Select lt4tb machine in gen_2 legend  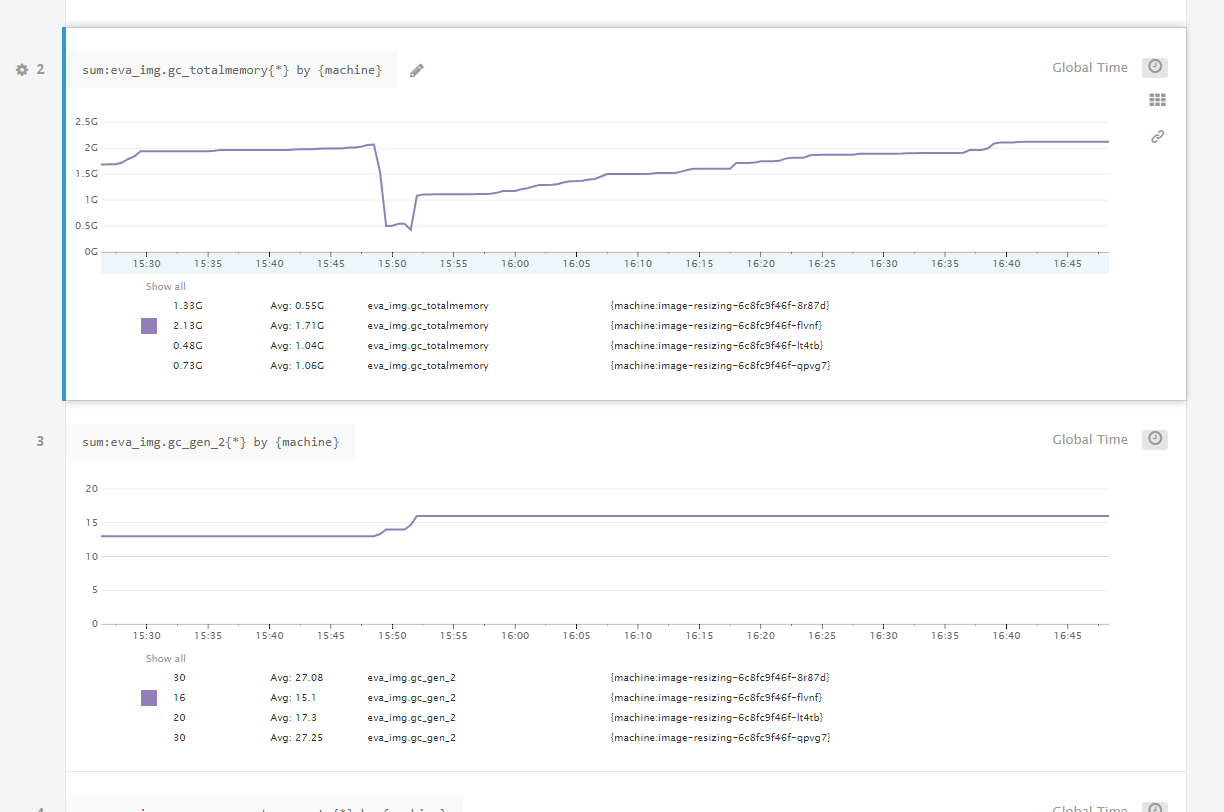(x=716, y=718)
